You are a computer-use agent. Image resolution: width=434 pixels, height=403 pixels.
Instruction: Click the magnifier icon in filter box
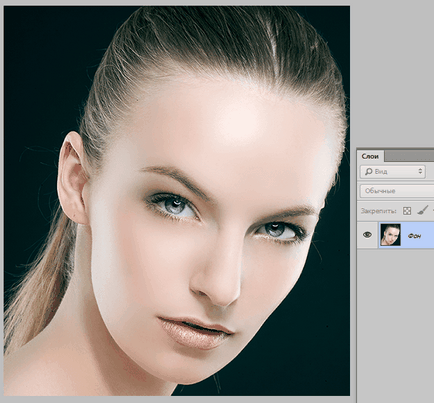[368, 172]
